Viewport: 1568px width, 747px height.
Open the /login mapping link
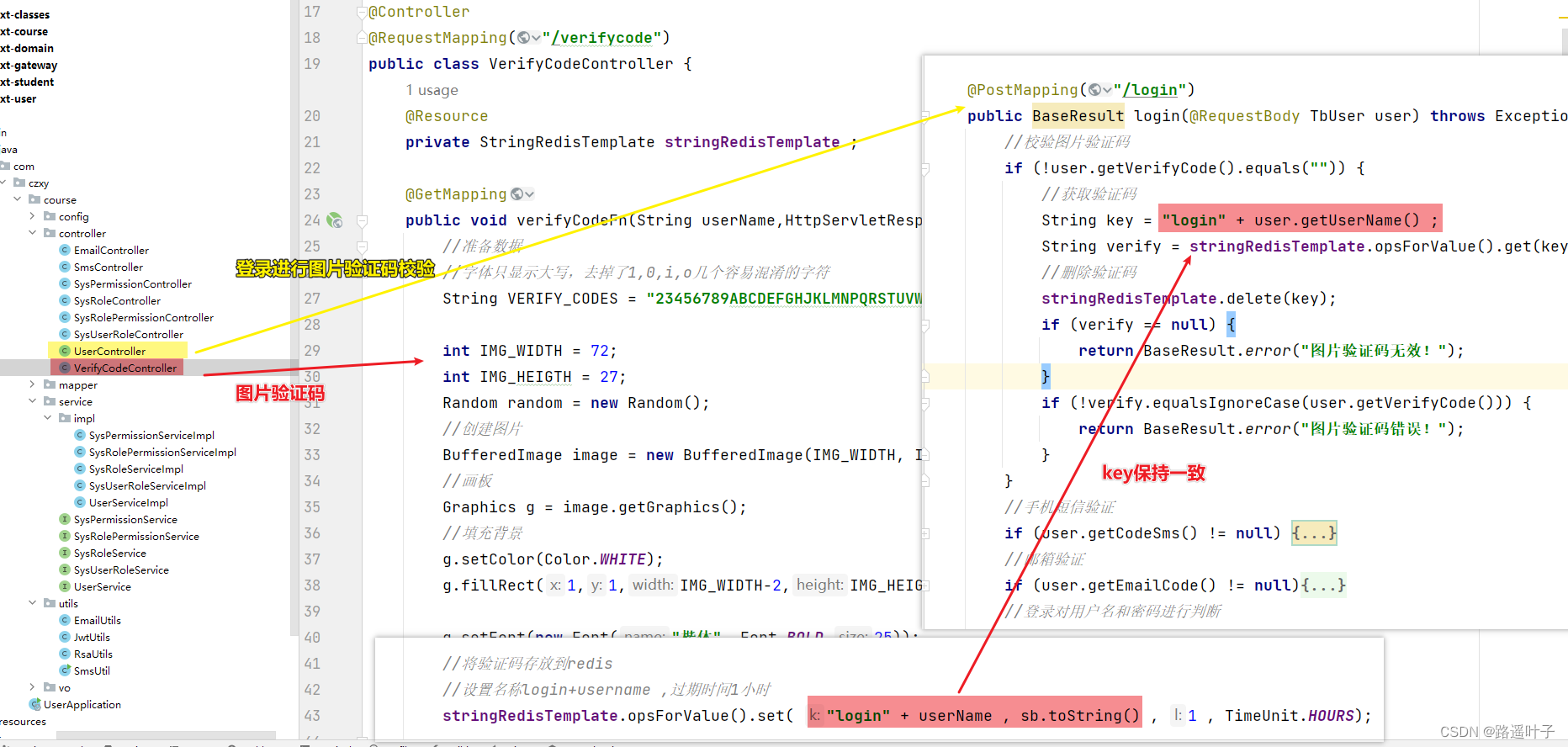click(1150, 90)
